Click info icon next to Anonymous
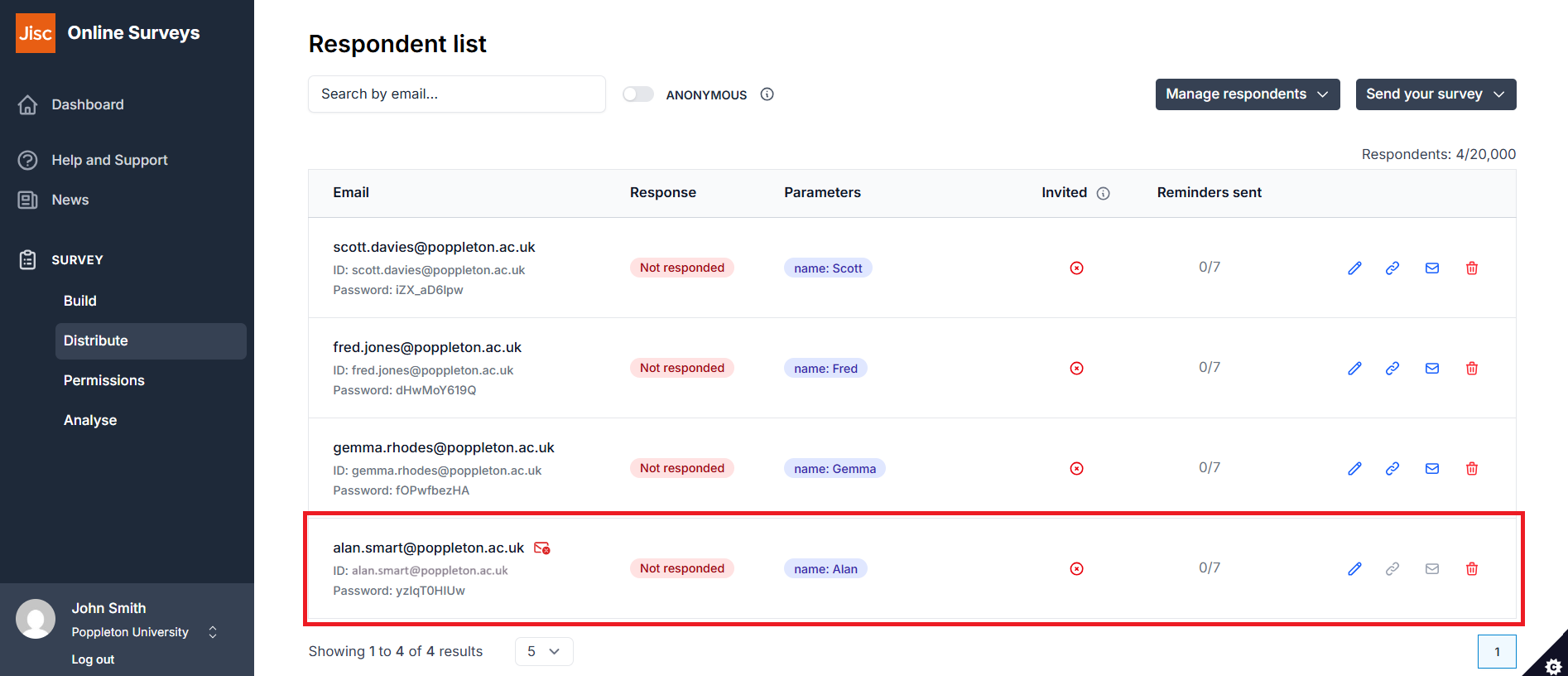Image resolution: width=1568 pixels, height=676 pixels. 767,94
